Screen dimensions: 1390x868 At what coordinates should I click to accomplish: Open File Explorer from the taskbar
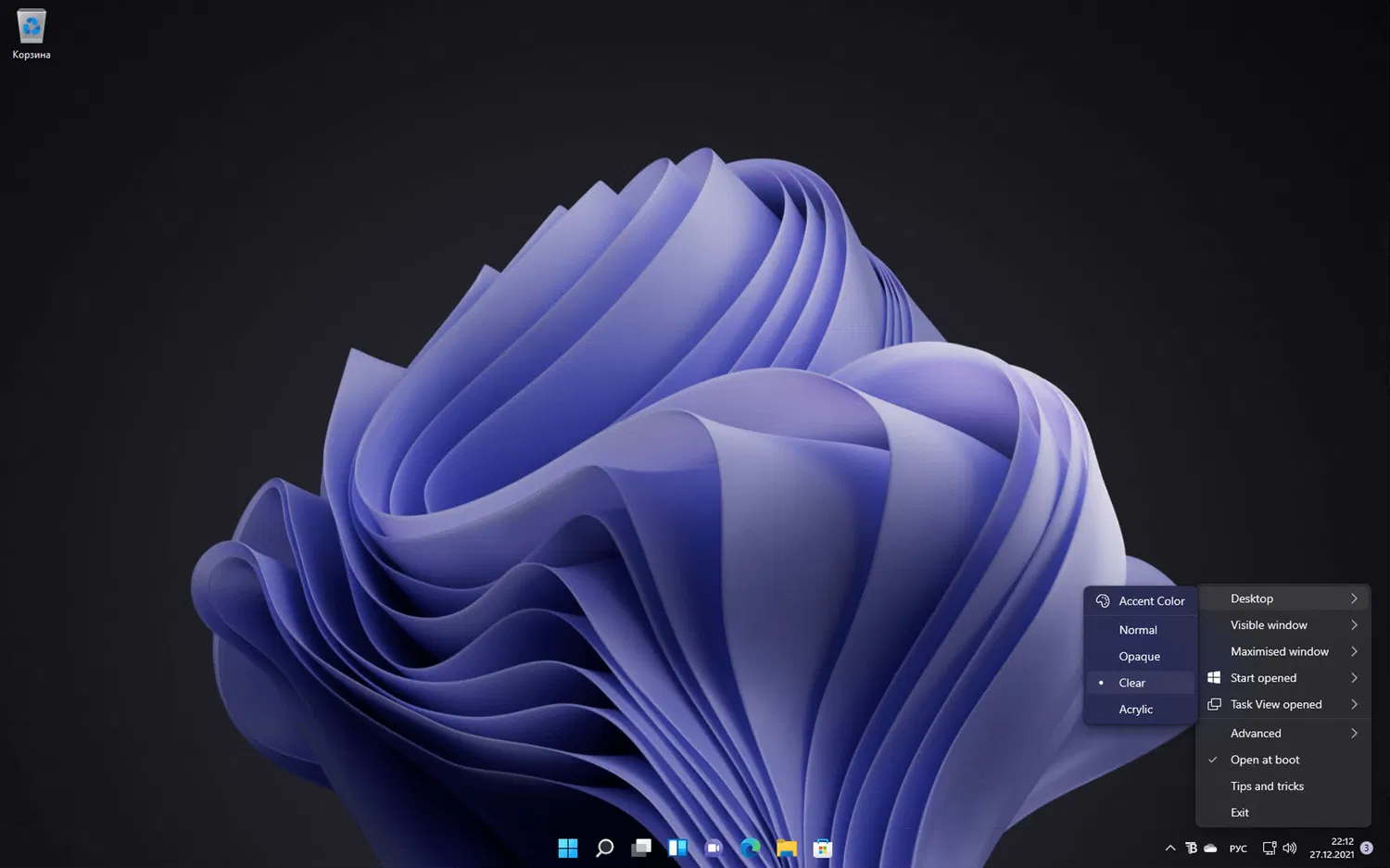point(787,848)
